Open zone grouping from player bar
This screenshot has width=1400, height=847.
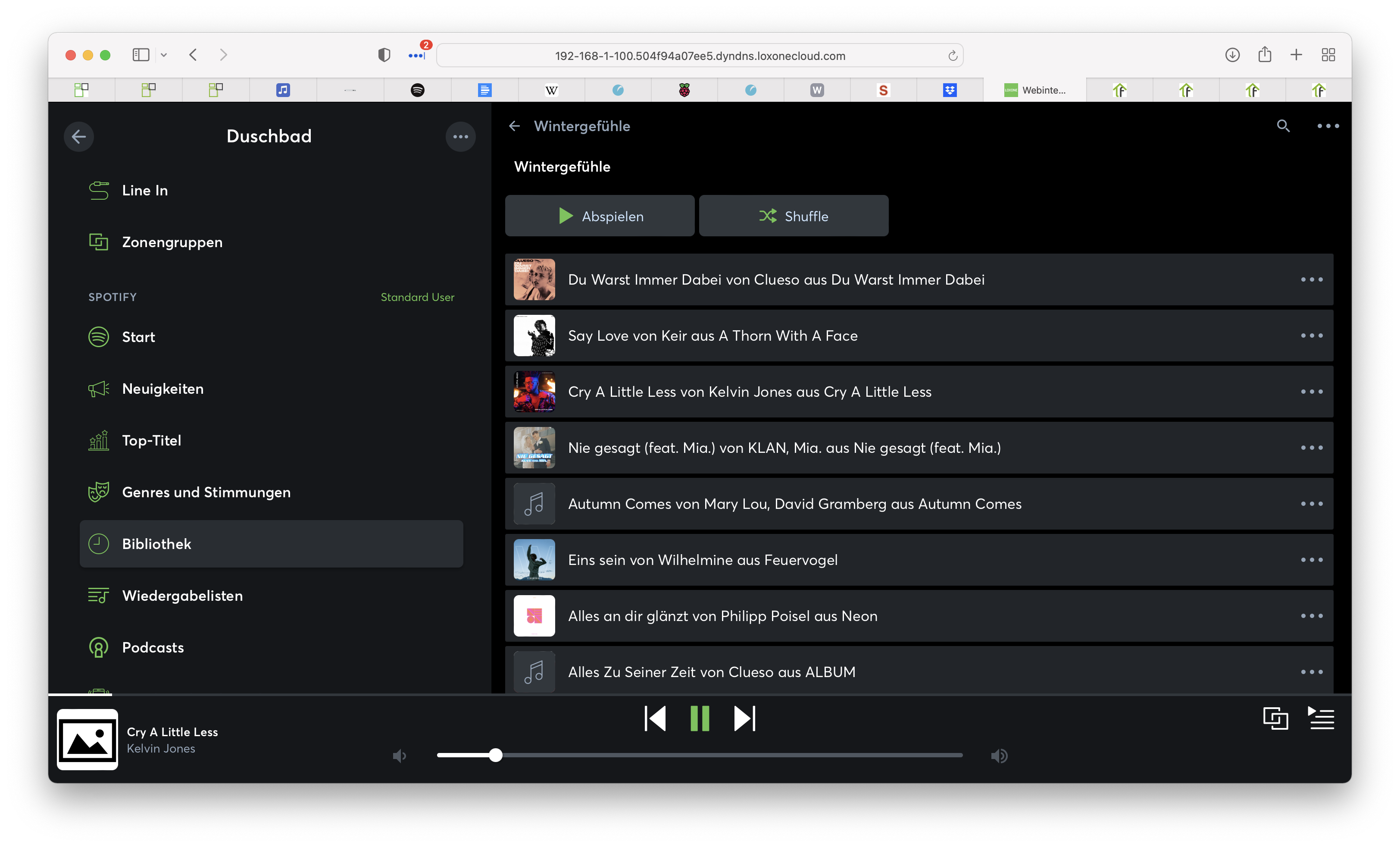(x=1275, y=718)
